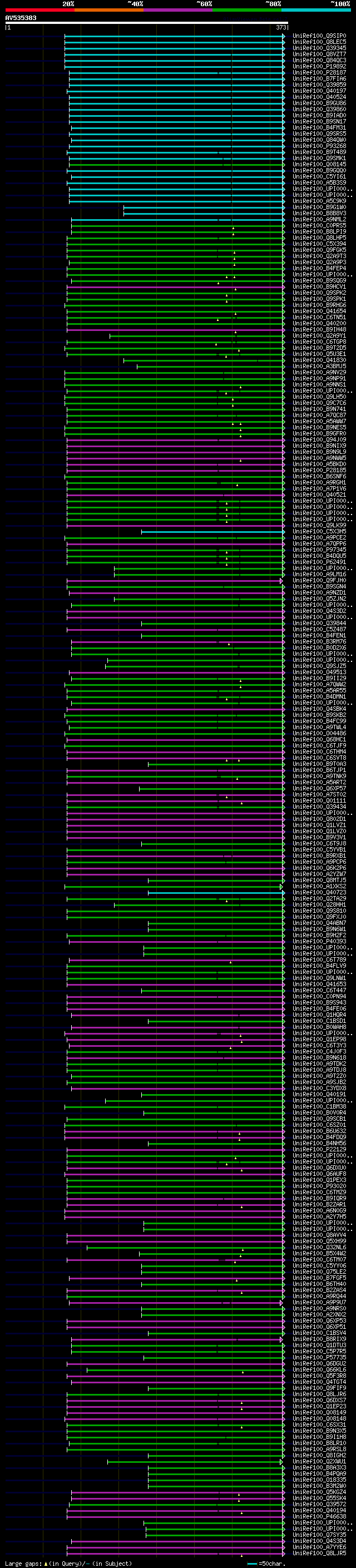Select label UniRef100_A5C9K9
The height and width of the screenshot is (1568, 356).
click(319, 201)
